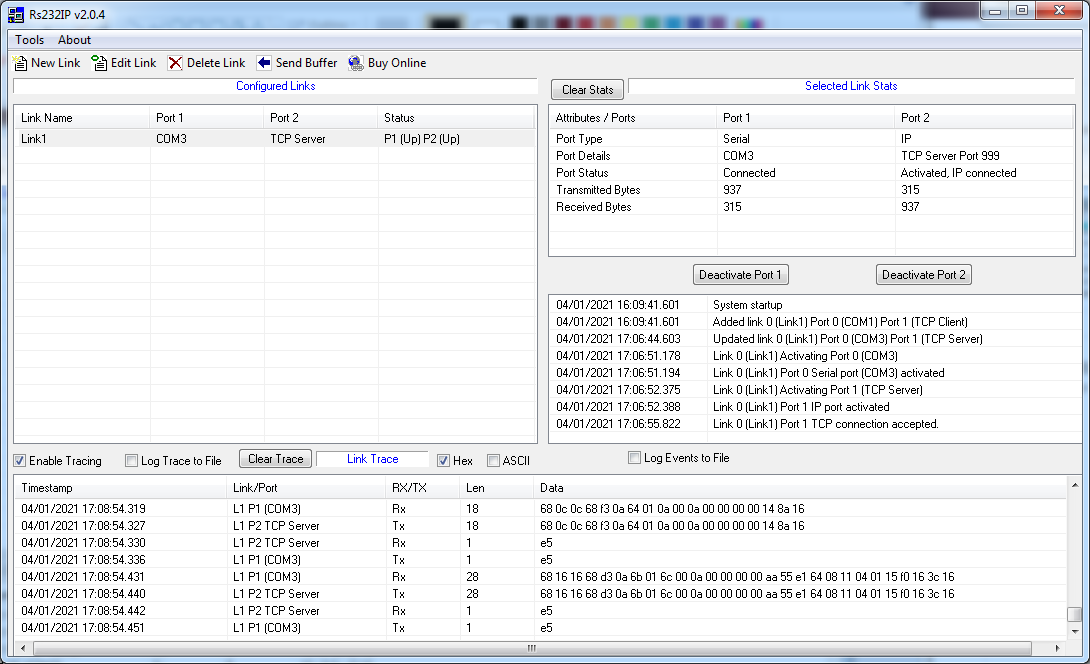The image size is (1090, 664).
Task: Open the Tools menu
Action: point(30,40)
